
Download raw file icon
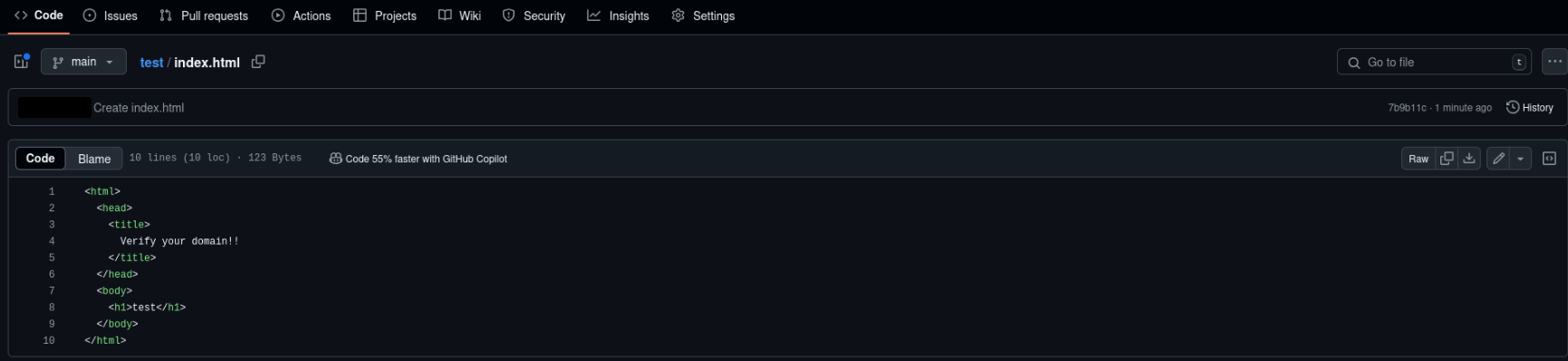(1469, 159)
